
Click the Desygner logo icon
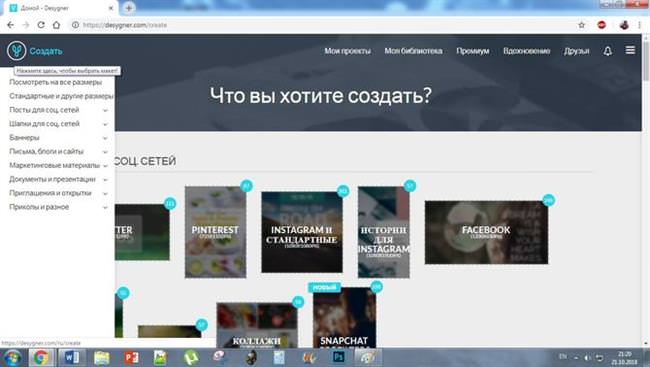16,51
